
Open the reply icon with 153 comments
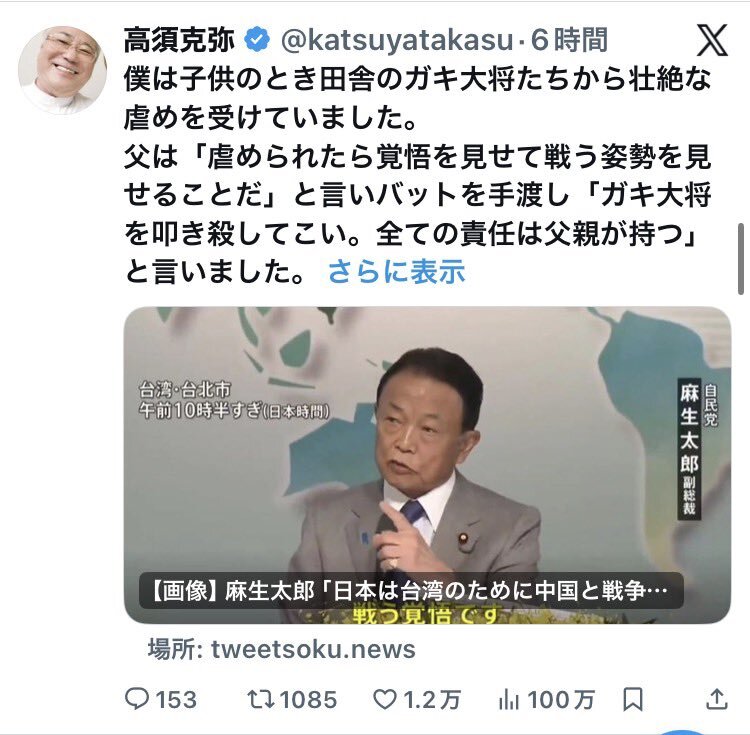pyautogui.click(x=137, y=699)
